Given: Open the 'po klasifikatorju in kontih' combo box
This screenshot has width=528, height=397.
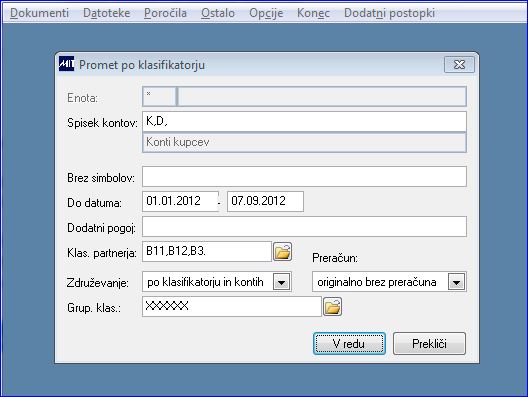Looking at the screenshot, I should click(217, 282).
